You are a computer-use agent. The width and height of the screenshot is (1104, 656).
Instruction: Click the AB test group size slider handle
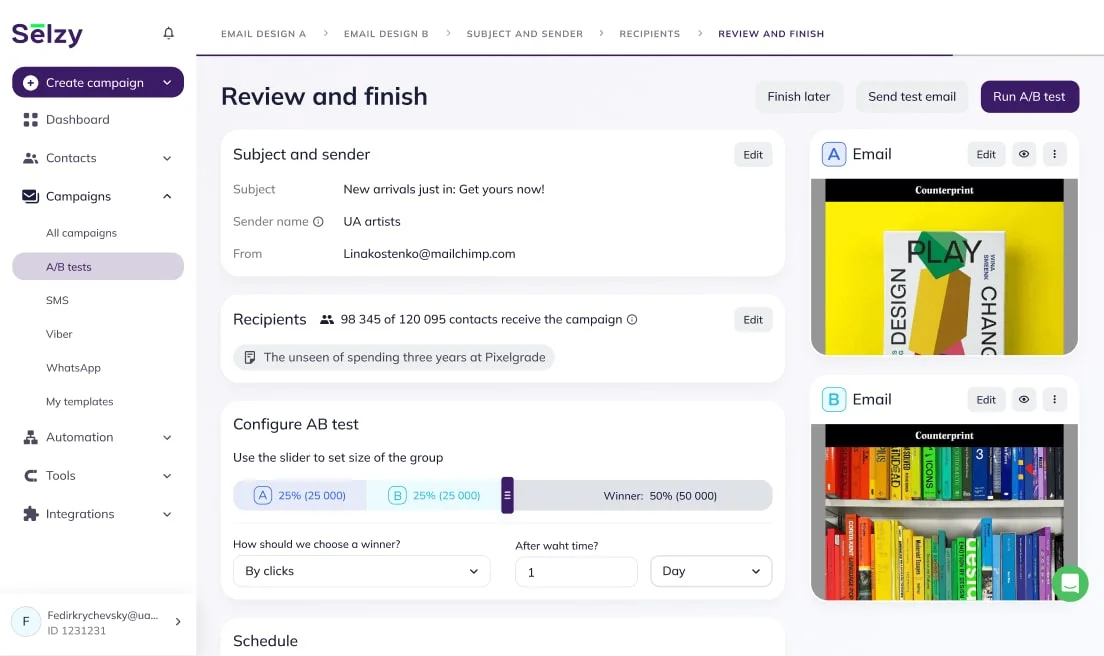507,495
